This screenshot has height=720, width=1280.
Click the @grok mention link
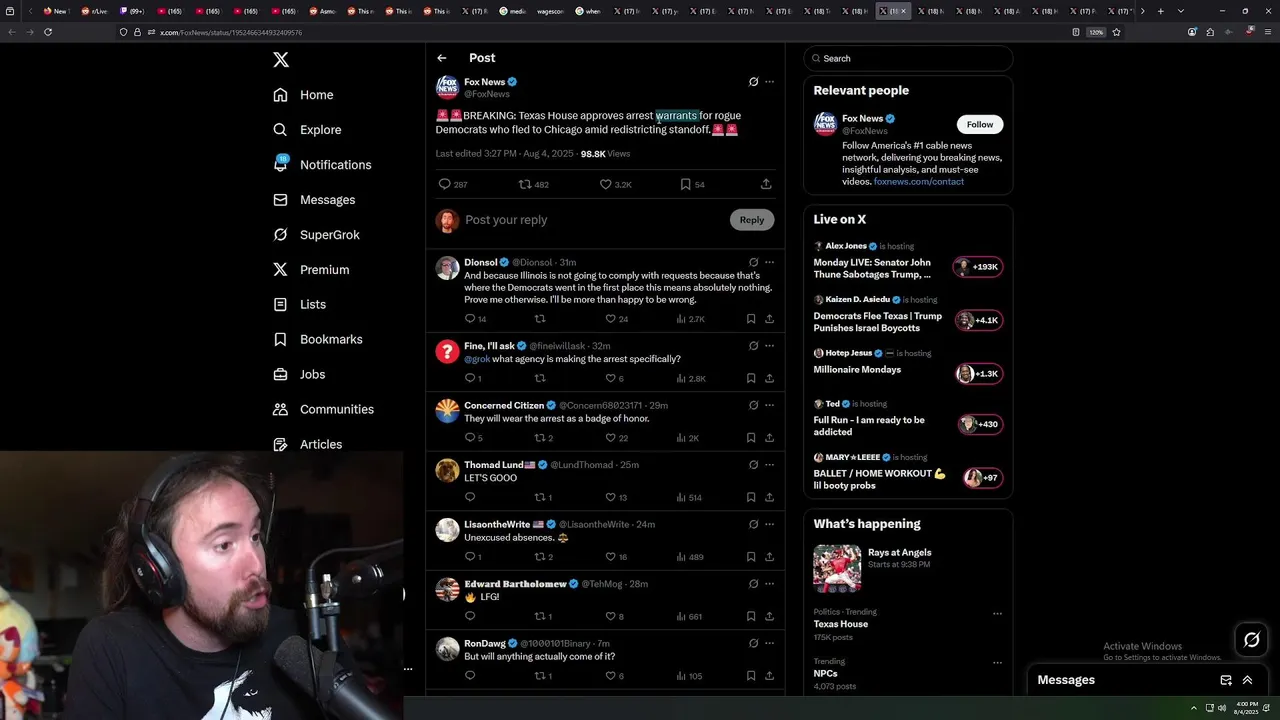pos(477,359)
